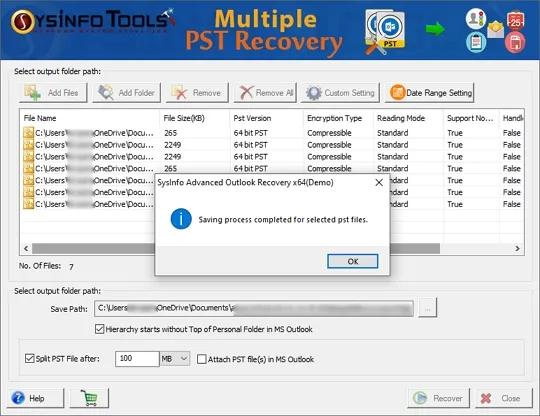540x416 pixels.
Task: Toggle Hierarchy starts without Top of Personal Folder
Action: (100, 329)
